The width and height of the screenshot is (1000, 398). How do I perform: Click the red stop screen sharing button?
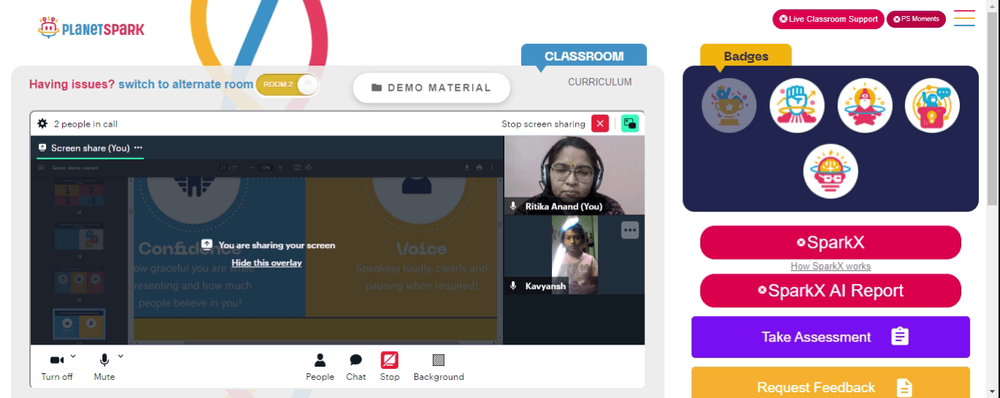[x=600, y=124]
